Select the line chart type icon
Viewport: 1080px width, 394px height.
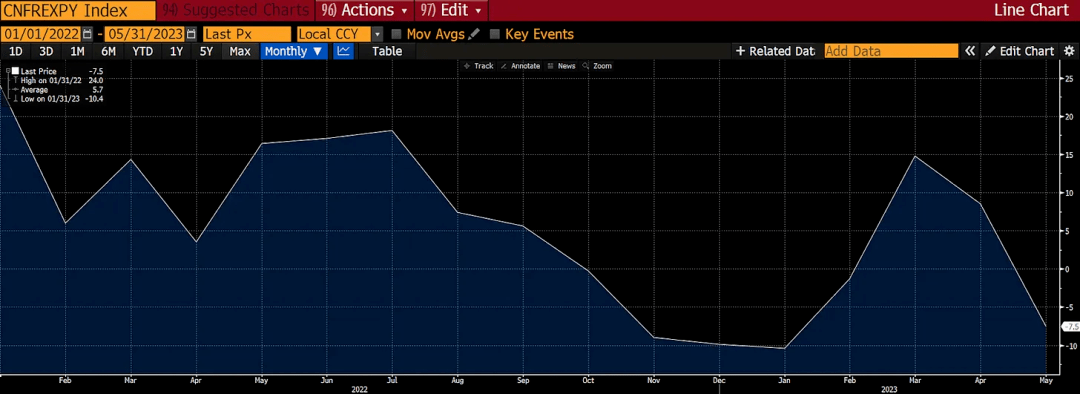coord(344,51)
